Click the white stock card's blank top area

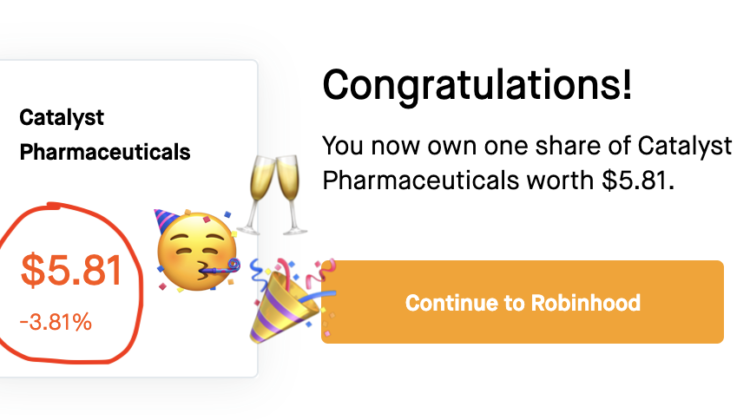130,82
